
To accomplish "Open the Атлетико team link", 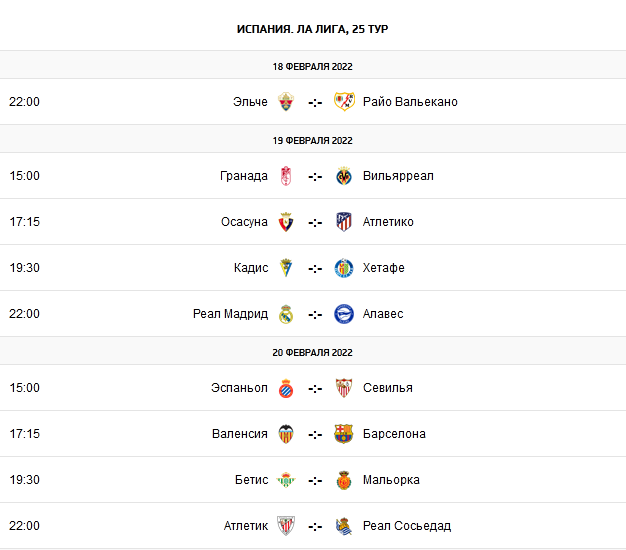I will point(388,222).
